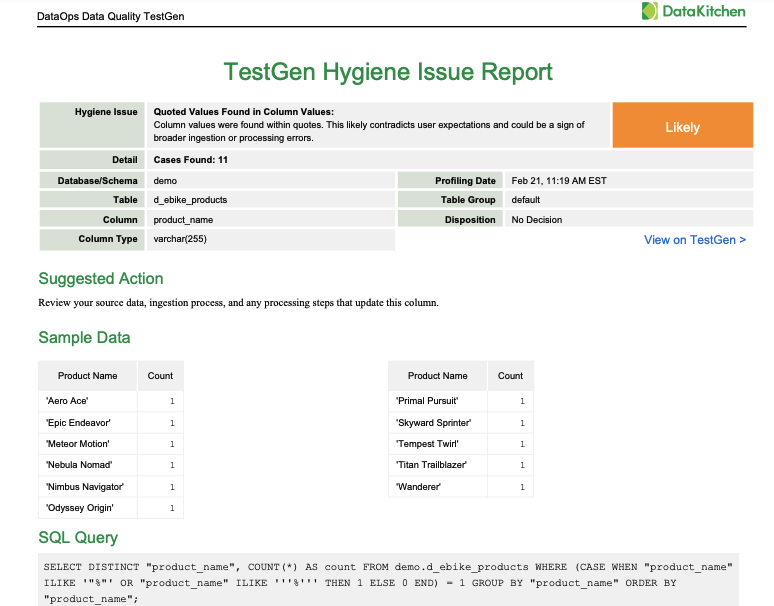Screen dimensions: 774x606
Task: Click the Suggested Action heading
Action: (x=100, y=279)
